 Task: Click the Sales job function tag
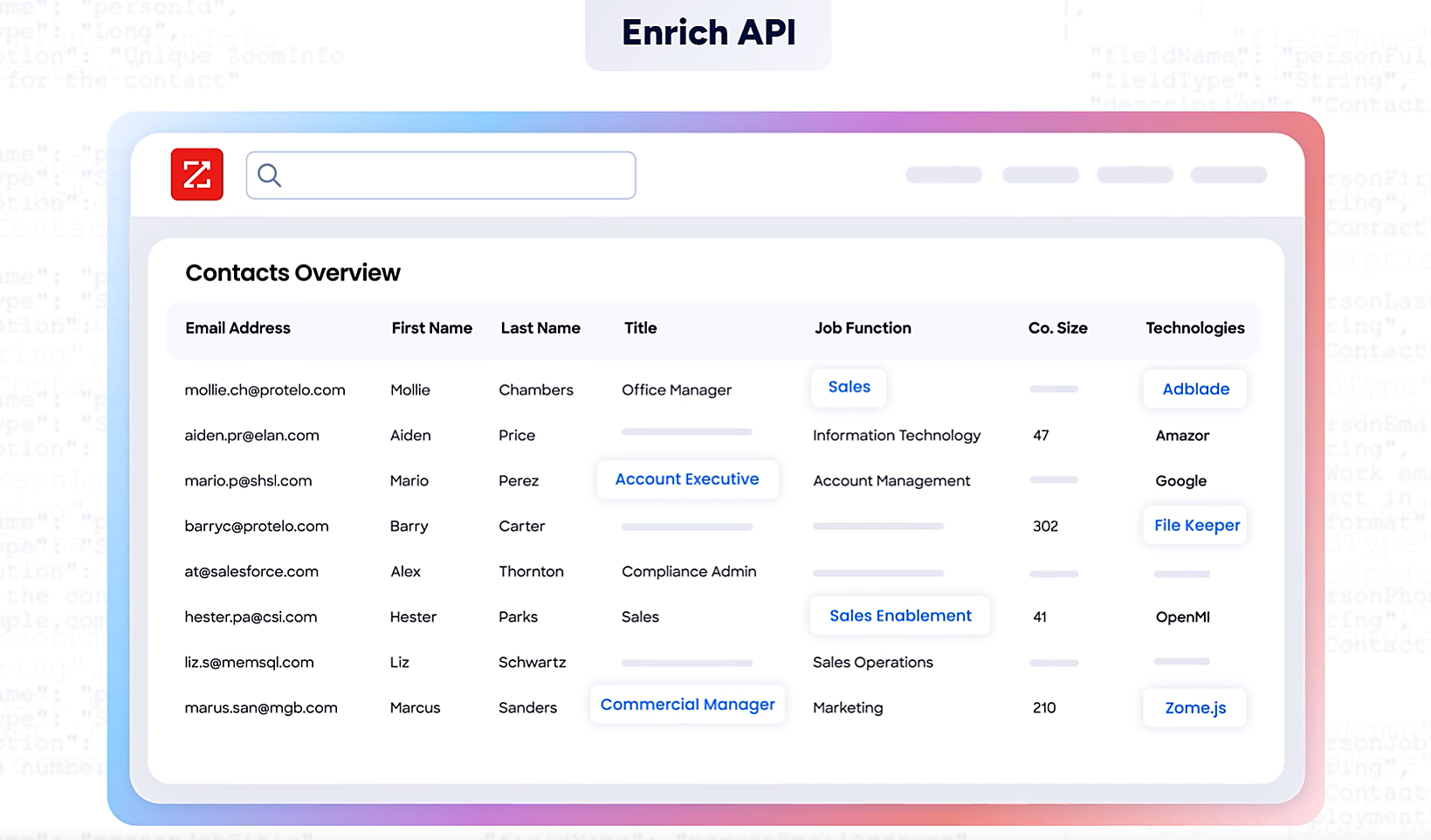849,387
